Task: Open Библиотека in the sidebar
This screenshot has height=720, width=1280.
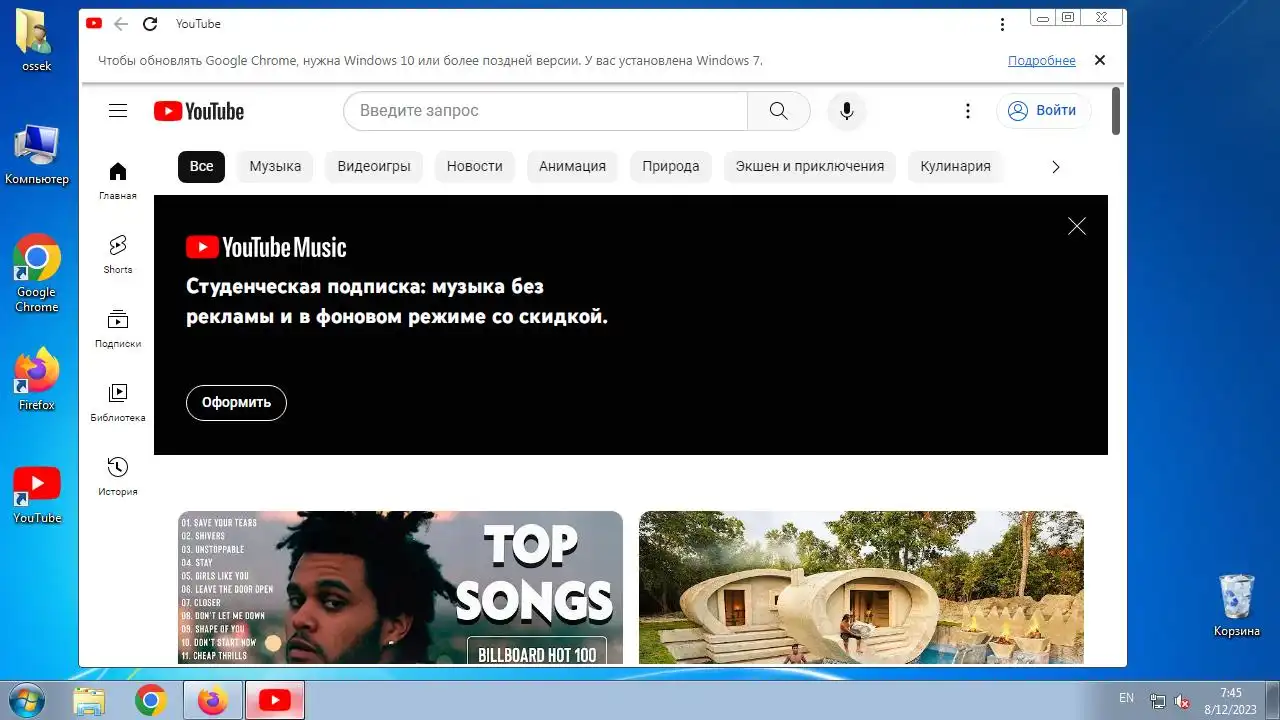Action: pyautogui.click(x=118, y=402)
